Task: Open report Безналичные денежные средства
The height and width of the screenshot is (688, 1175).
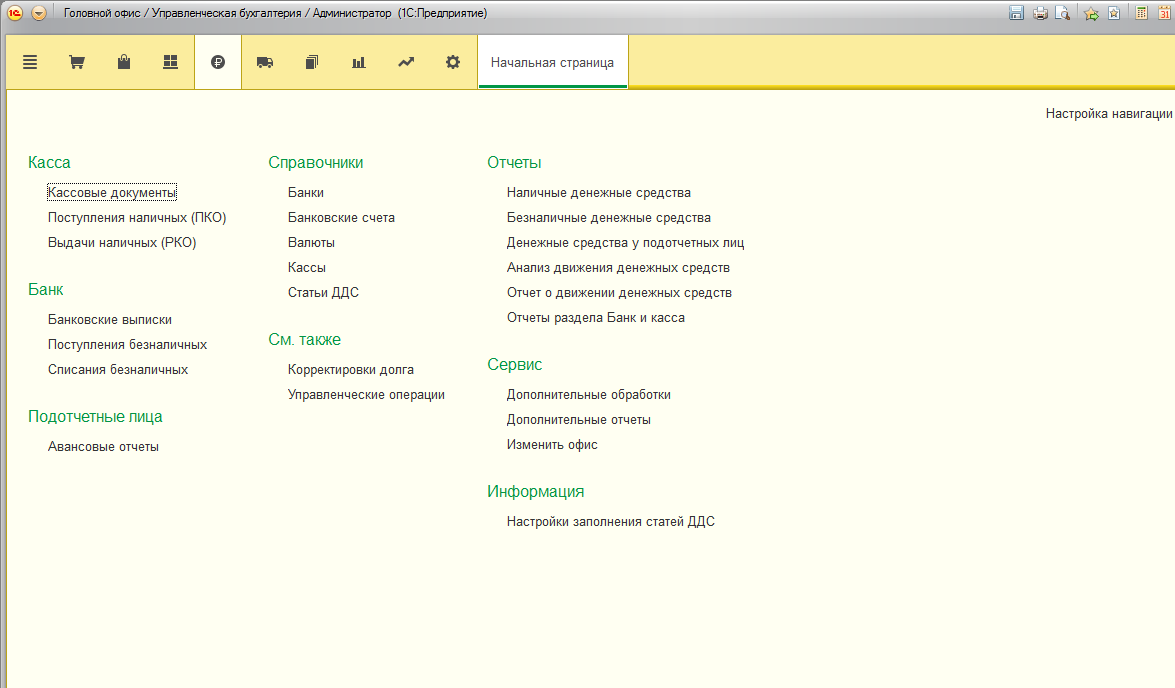Action: [608, 217]
